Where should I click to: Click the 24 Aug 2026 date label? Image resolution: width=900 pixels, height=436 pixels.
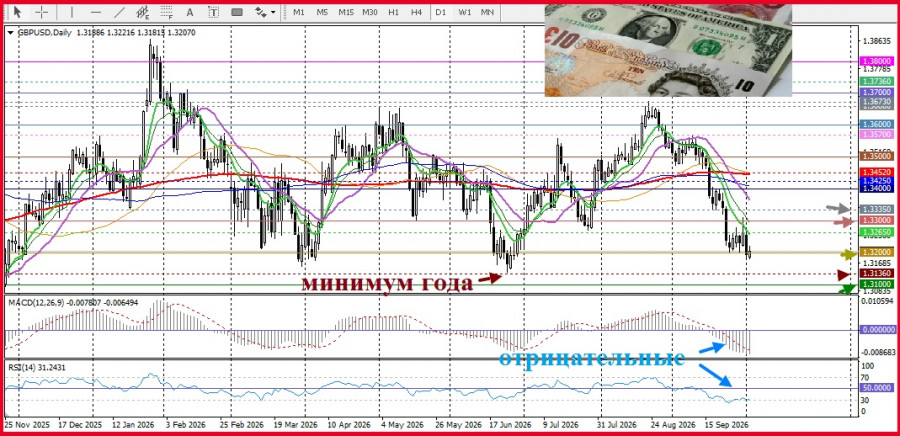[x=673, y=426]
